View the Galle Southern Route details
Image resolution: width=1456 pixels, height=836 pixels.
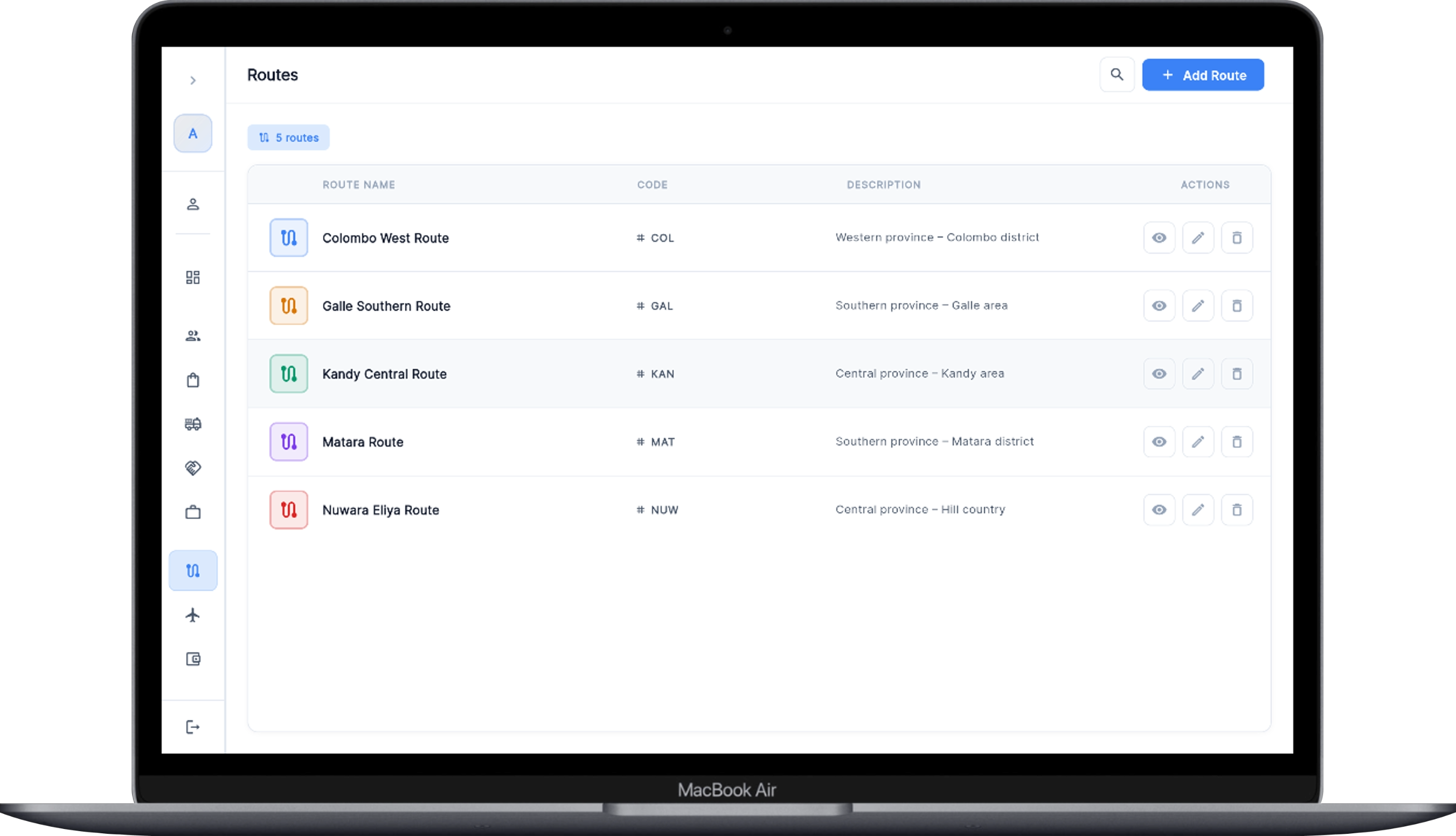(x=1159, y=306)
